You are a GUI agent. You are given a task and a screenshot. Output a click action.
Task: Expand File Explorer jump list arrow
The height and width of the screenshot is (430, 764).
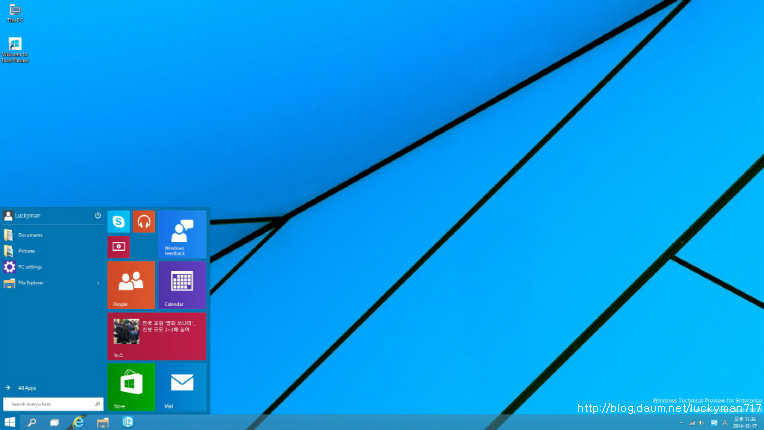[98, 283]
